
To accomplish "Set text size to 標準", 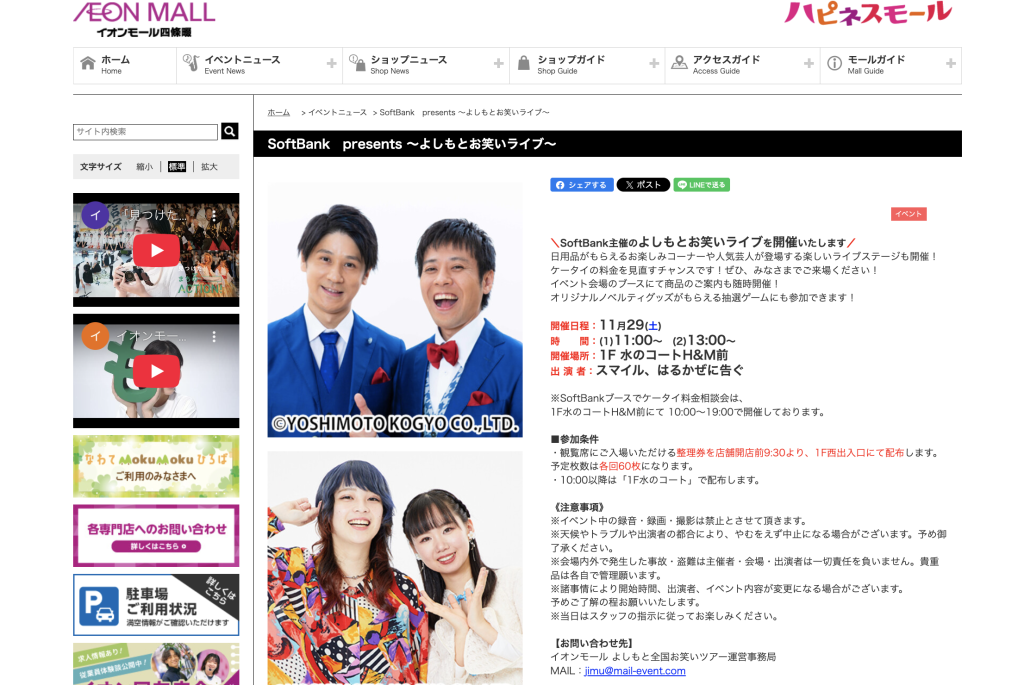I will [177, 167].
